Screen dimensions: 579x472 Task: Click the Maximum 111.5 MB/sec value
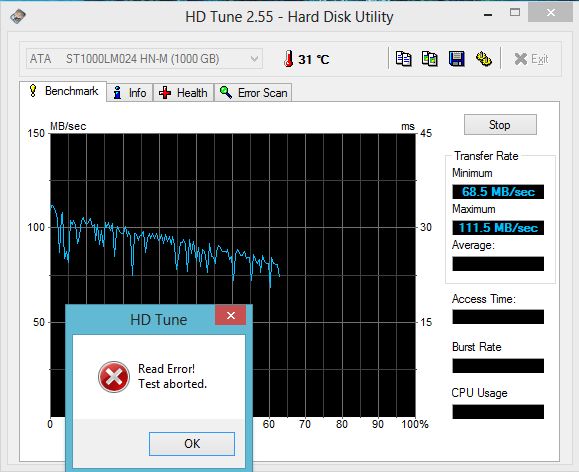[498, 228]
